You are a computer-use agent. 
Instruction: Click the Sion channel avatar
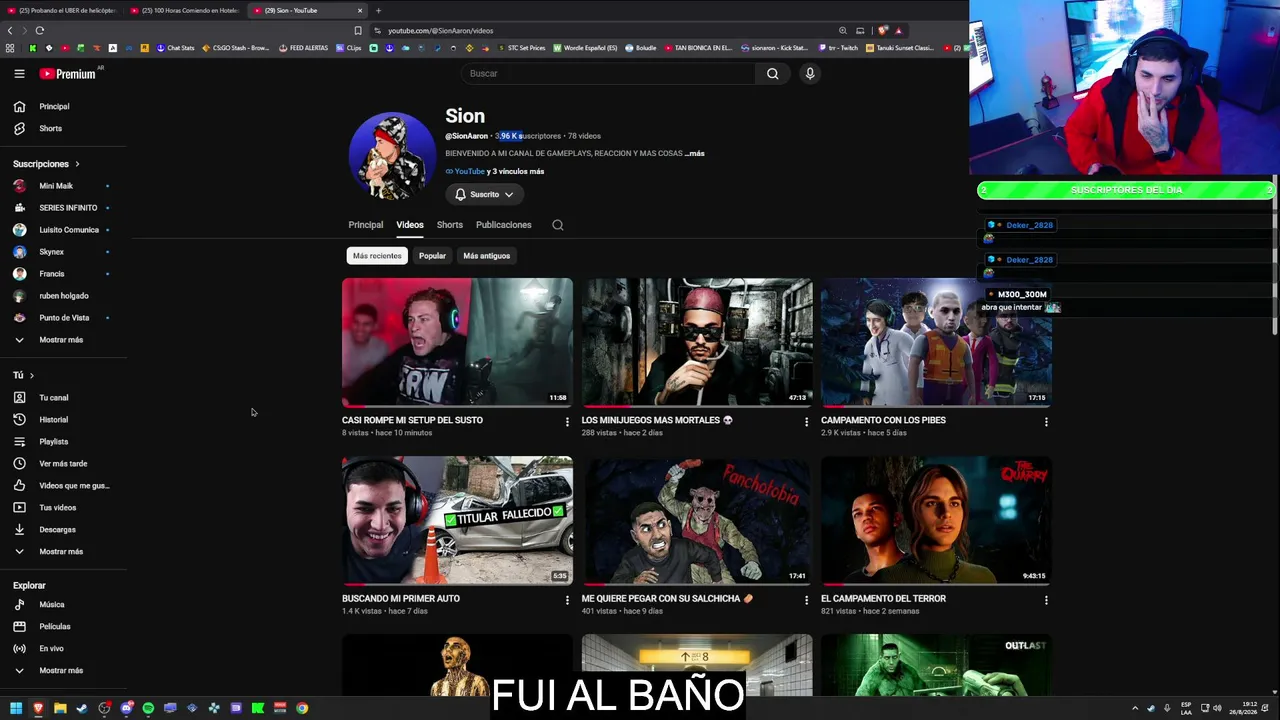(392, 157)
